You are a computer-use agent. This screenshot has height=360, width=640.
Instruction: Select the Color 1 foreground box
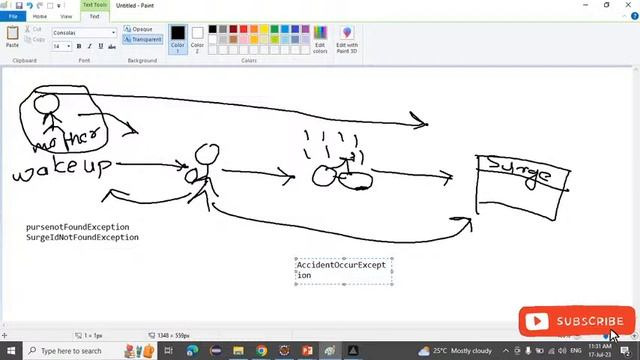[x=178, y=39]
